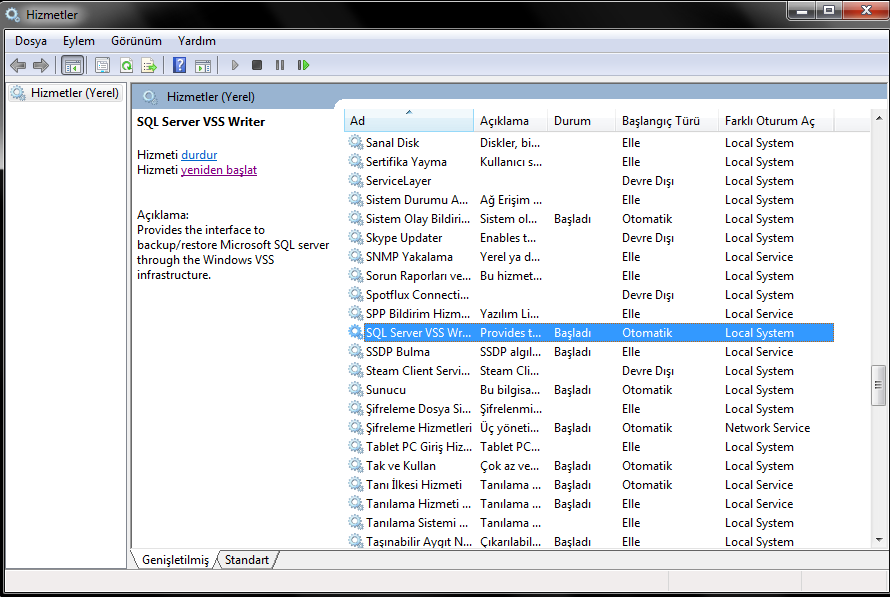Click the gear icon beside Sanal Disk
The width and height of the screenshot is (890, 597).
coord(356,142)
